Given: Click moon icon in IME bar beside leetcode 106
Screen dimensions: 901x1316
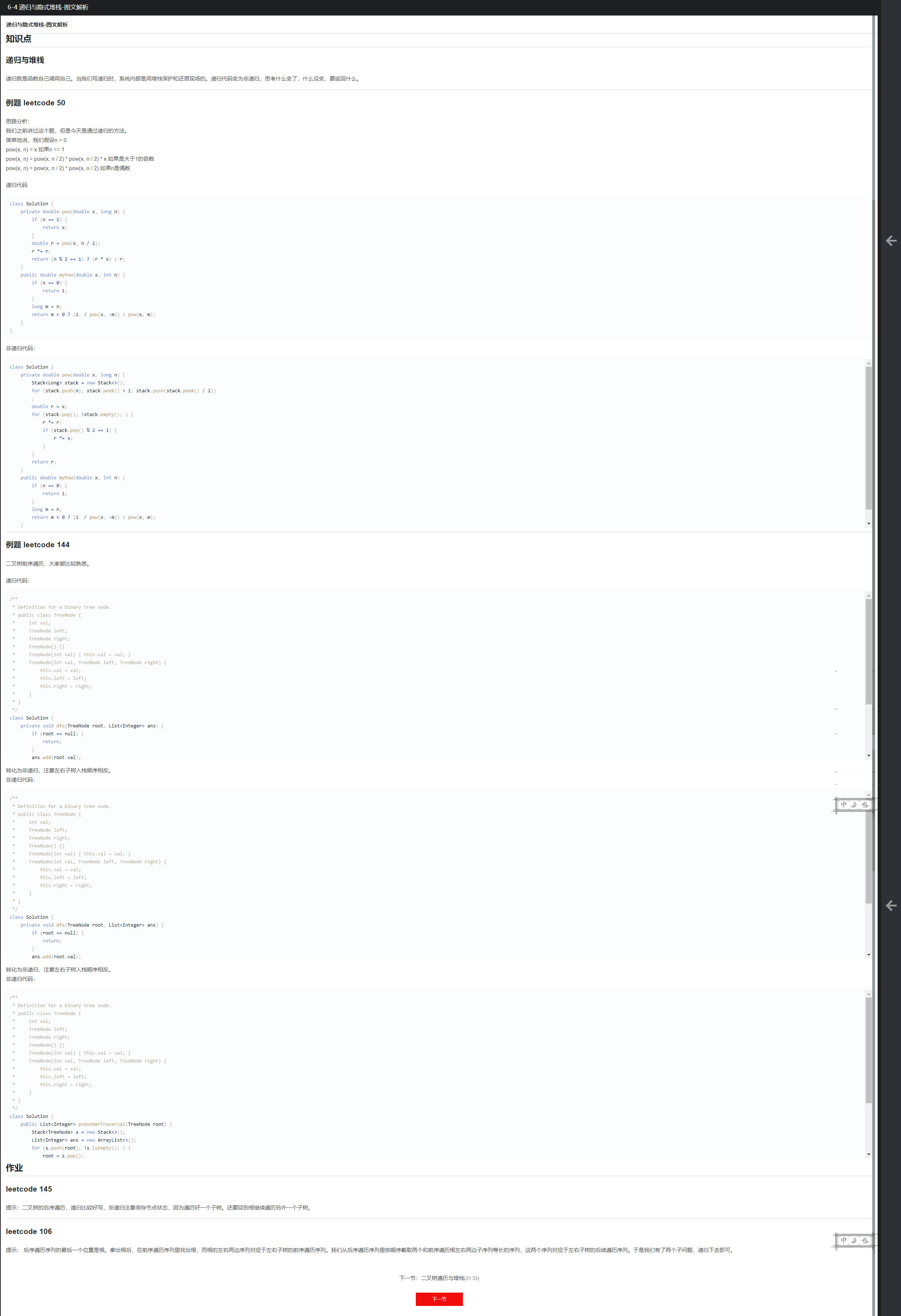Looking at the screenshot, I should tap(854, 1240).
